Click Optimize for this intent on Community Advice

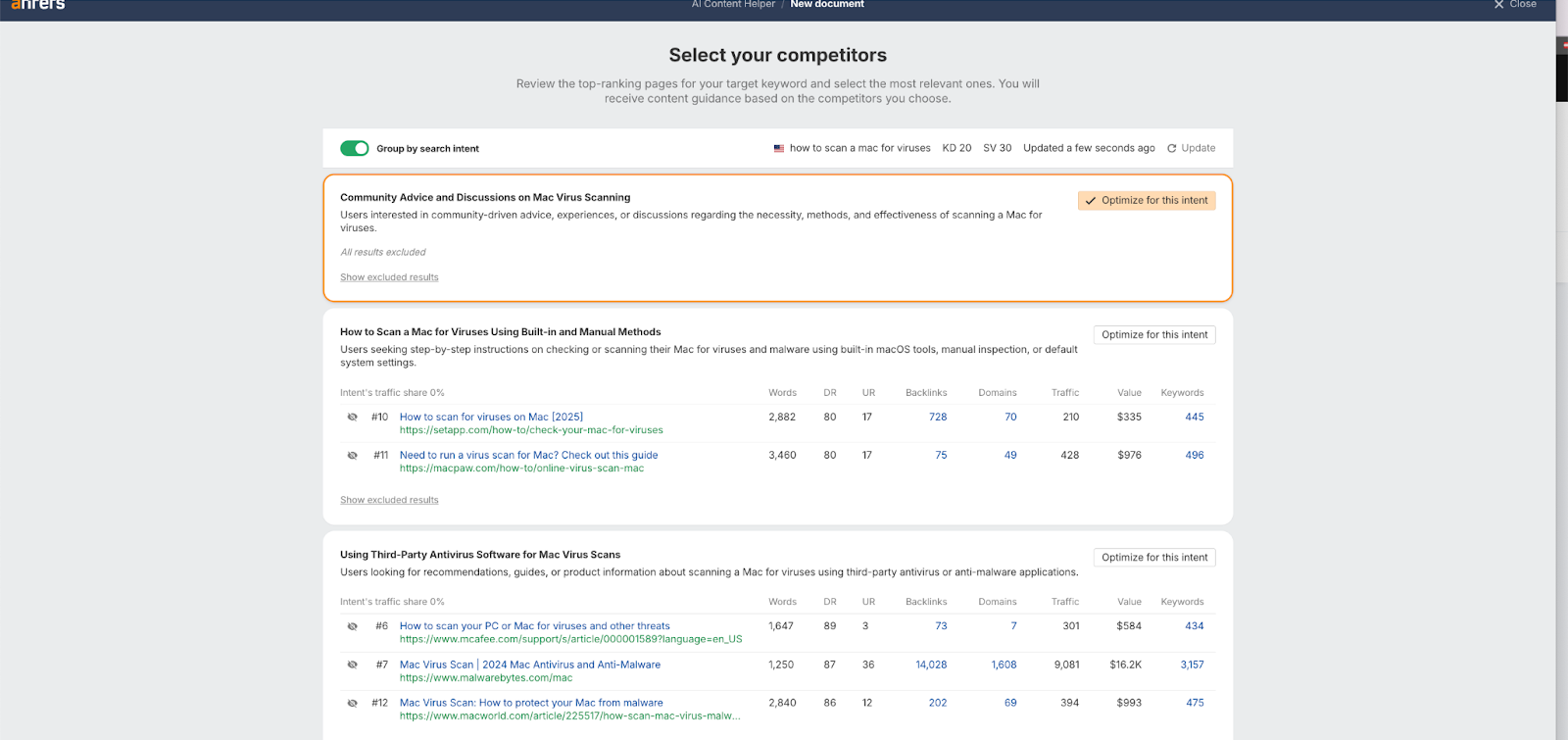click(x=1147, y=200)
